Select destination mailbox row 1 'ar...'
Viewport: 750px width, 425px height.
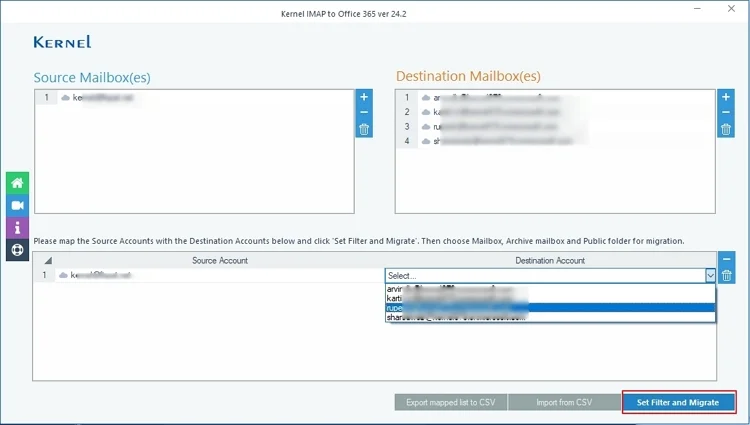point(555,98)
